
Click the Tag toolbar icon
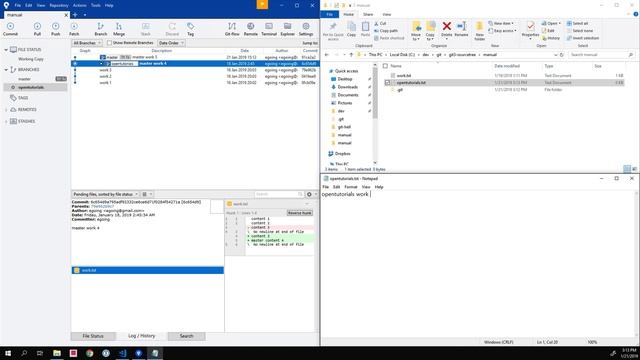coord(190,29)
